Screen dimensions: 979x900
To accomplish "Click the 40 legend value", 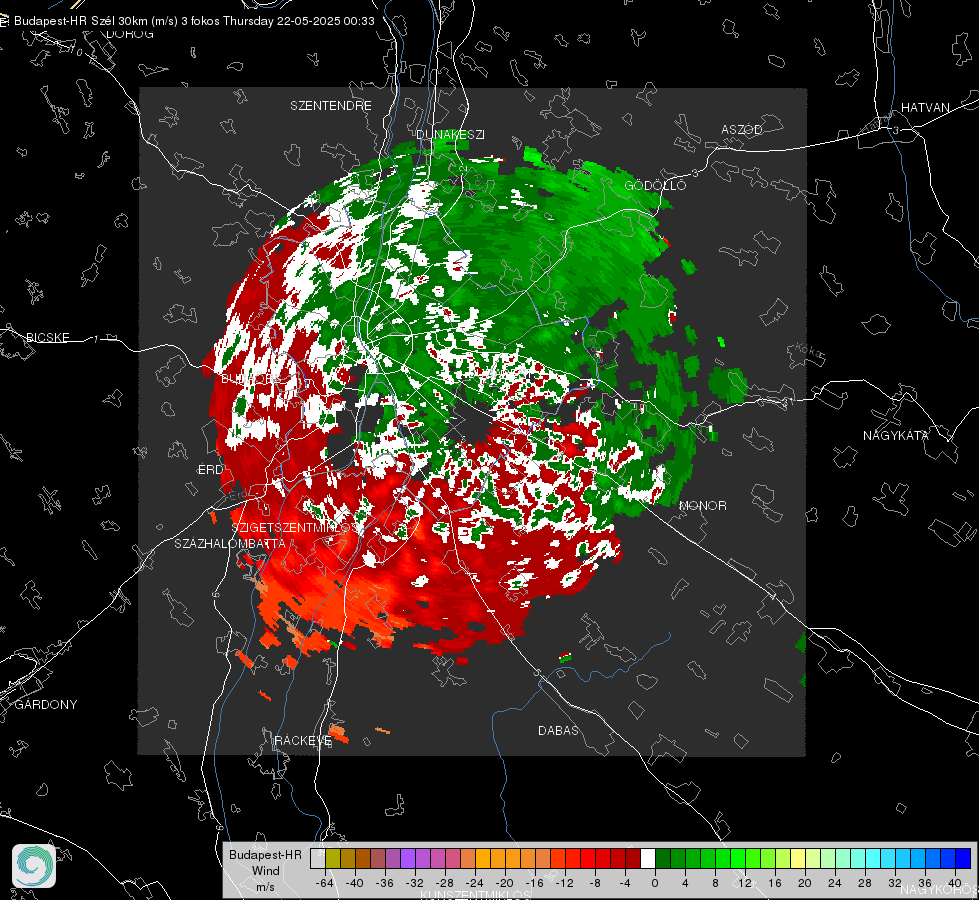I will point(955,883).
